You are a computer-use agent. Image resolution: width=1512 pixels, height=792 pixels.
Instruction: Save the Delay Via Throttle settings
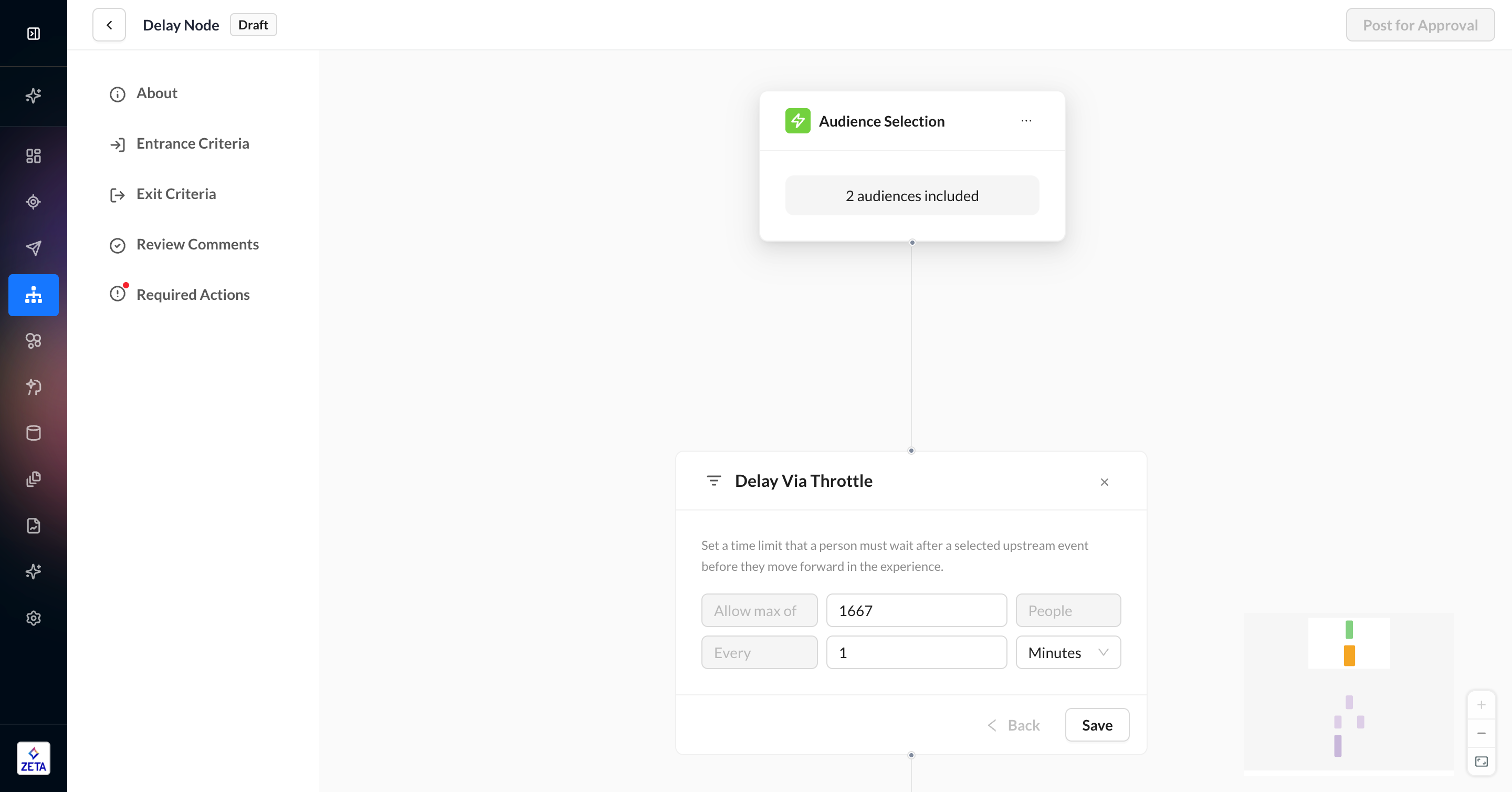1096,725
